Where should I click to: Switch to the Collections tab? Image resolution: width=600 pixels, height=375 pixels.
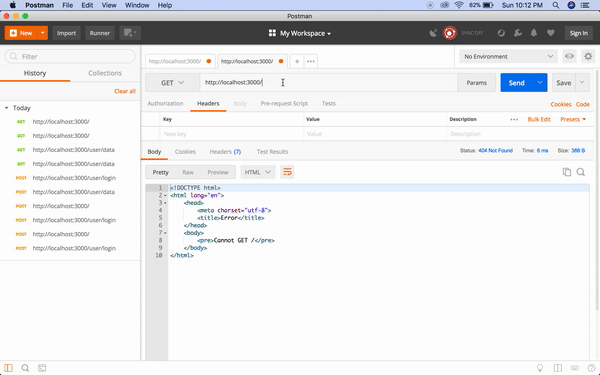(x=105, y=73)
